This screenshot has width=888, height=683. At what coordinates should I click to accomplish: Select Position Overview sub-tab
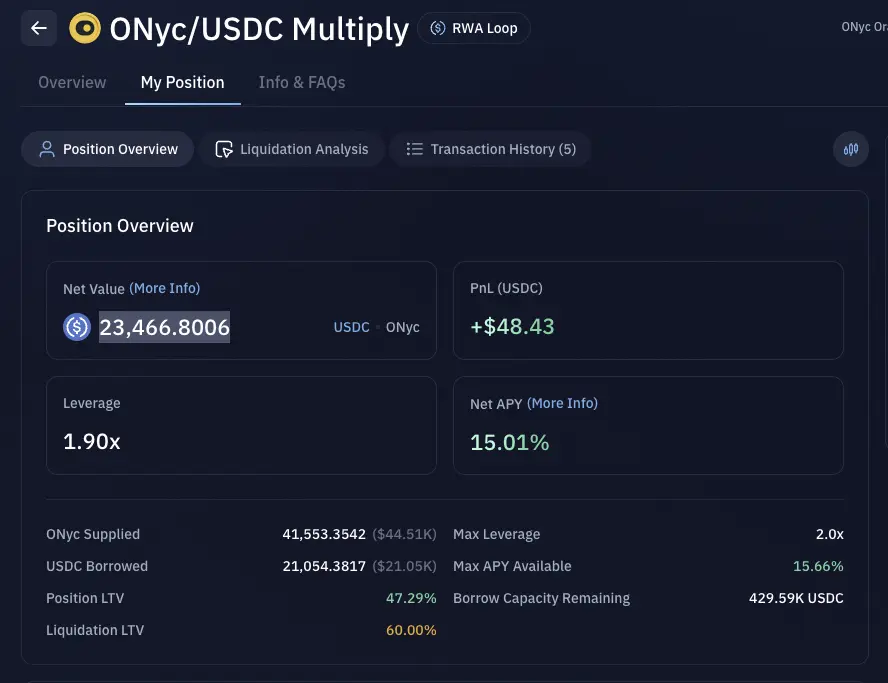(x=108, y=149)
